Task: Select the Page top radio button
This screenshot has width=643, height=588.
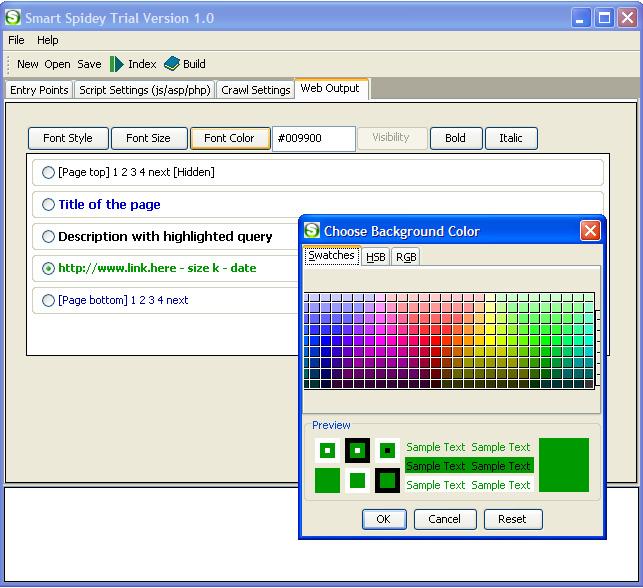Action: tap(48, 172)
